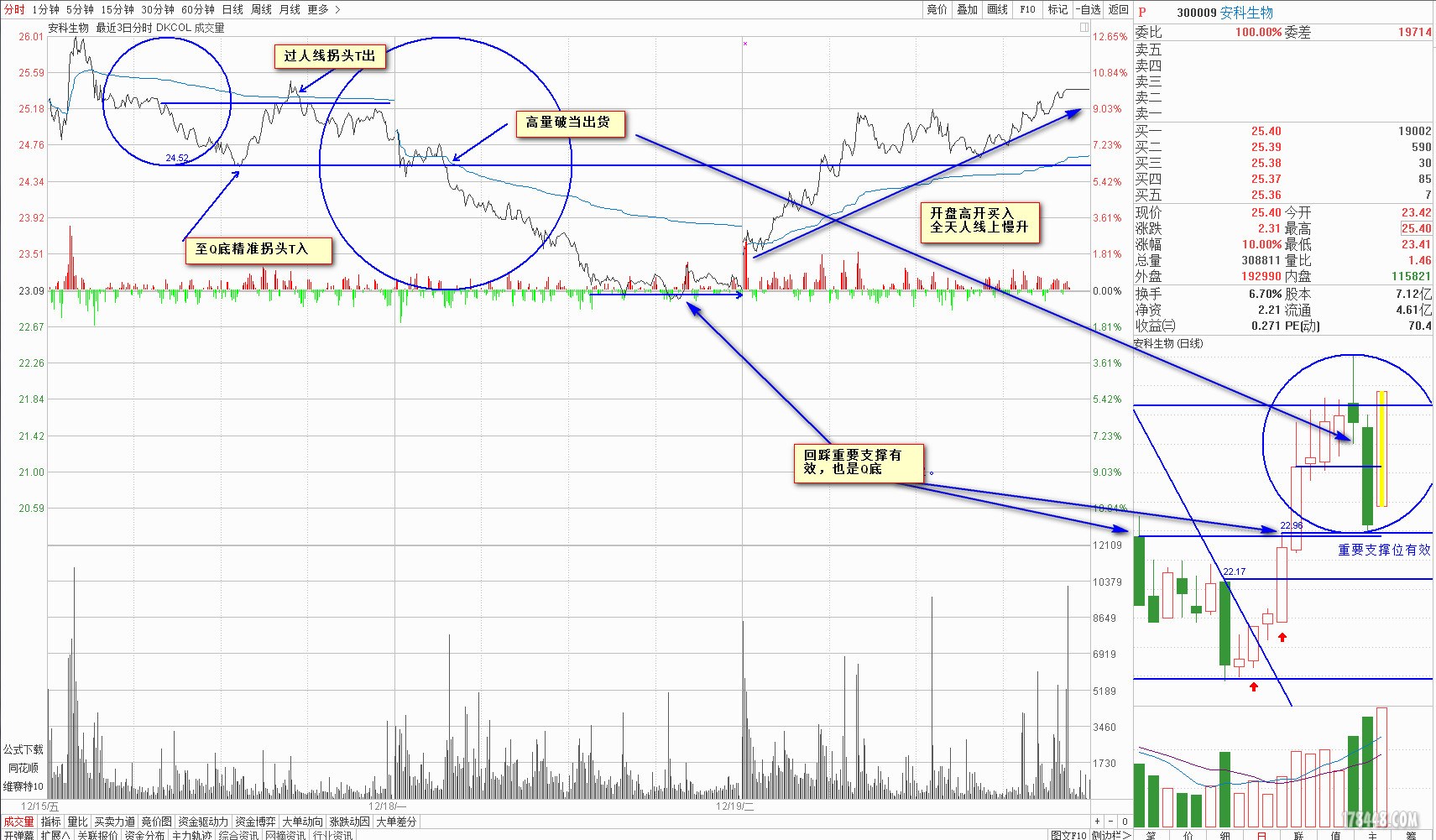Select the 1分钟 period tab

pos(45,9)
